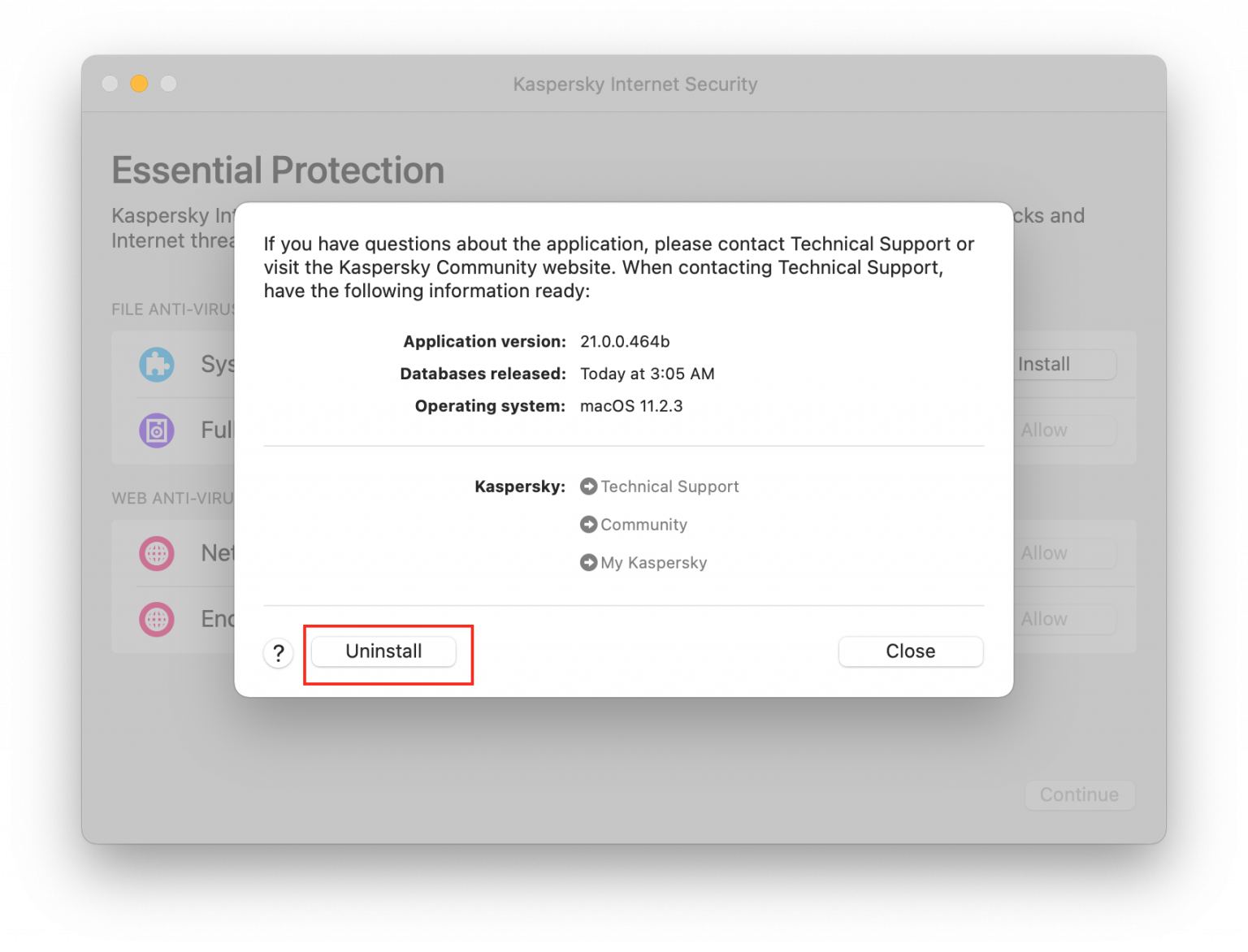Click the Uninstall button
This screenshot has width=1248, height=952.
pos(383,651)
